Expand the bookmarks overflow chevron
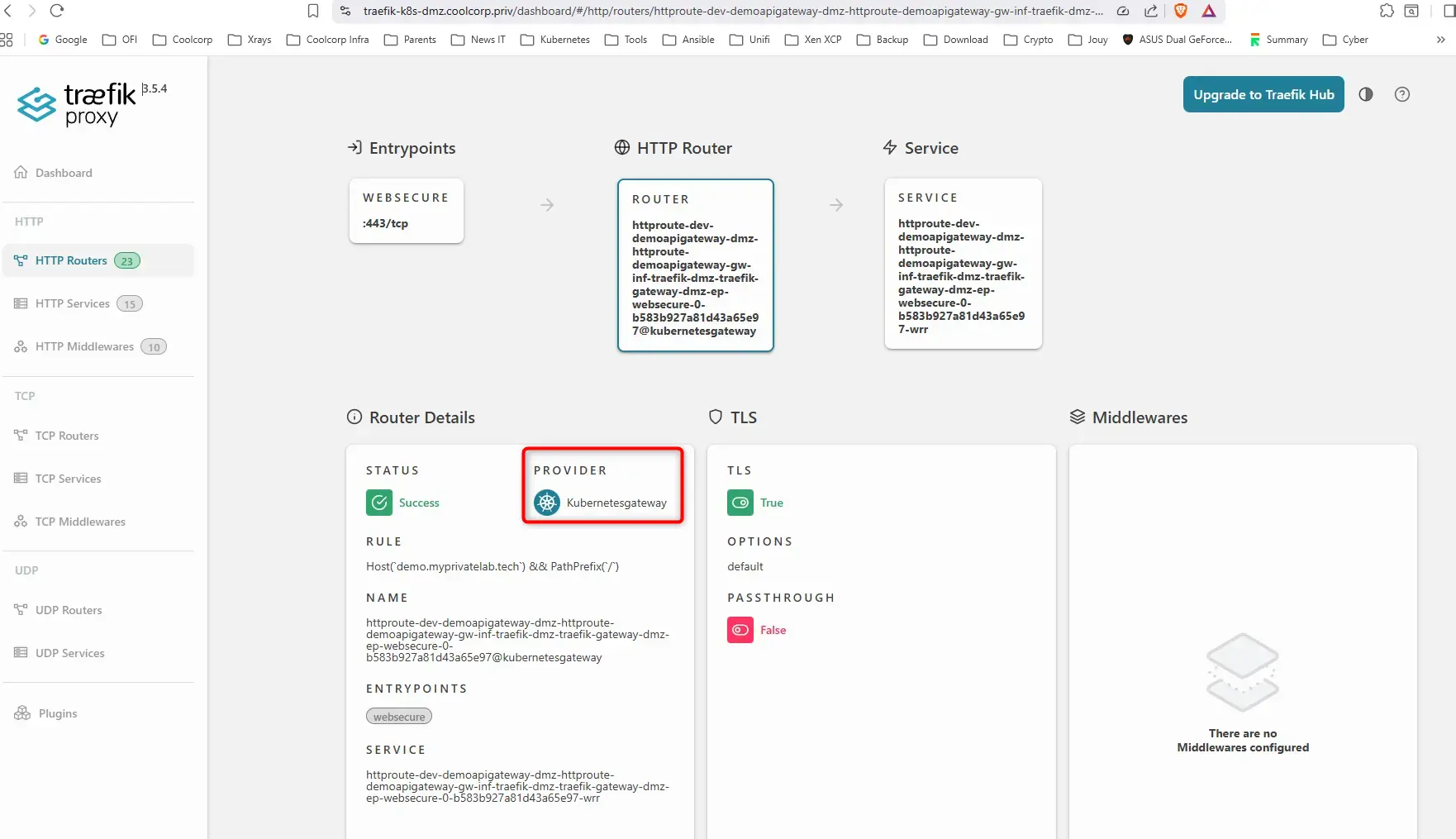The image size is (1456, 839). (1442, 40)
